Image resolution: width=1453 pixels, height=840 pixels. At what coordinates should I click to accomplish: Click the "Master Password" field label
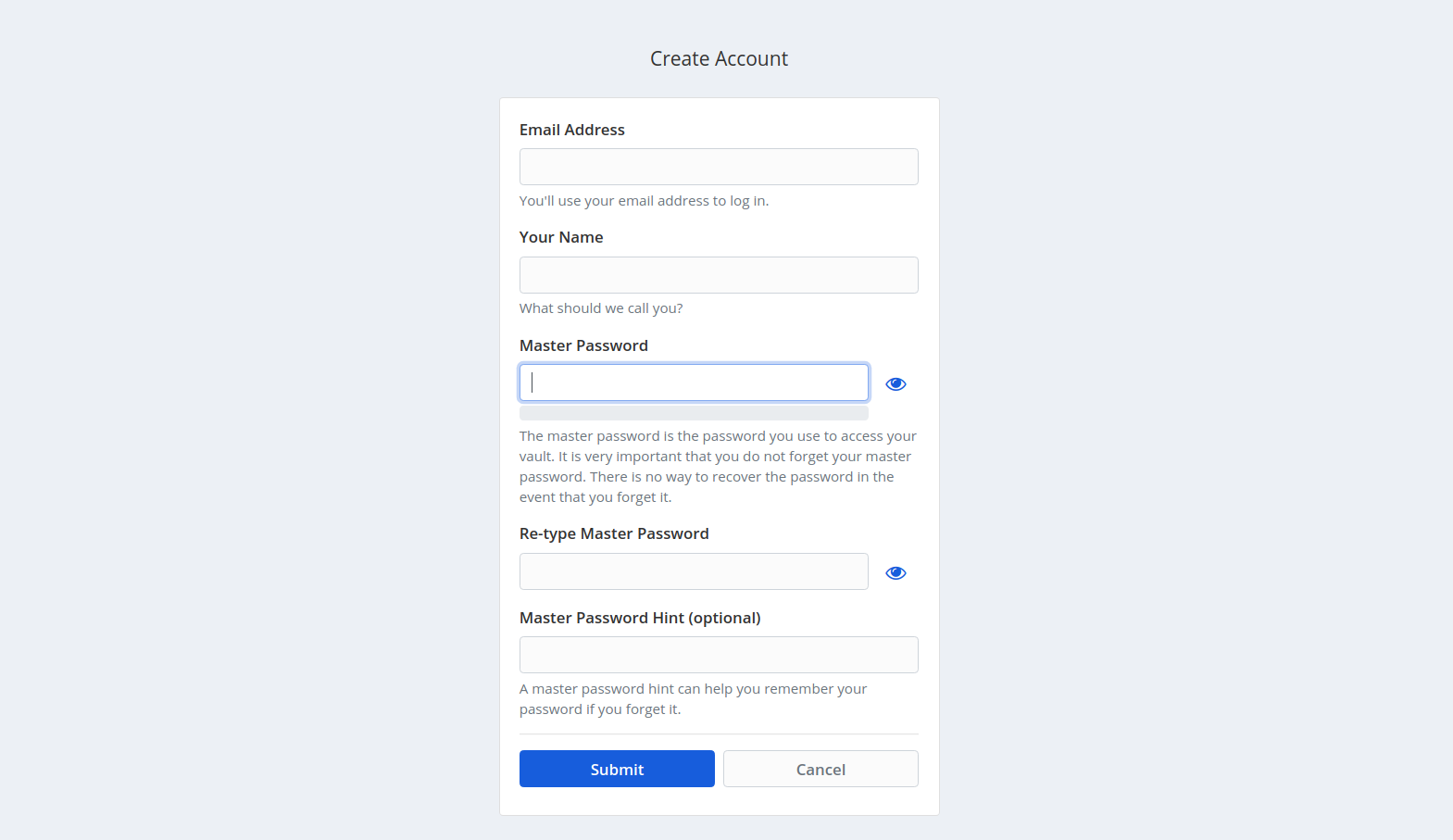click(x=583, y=345)
